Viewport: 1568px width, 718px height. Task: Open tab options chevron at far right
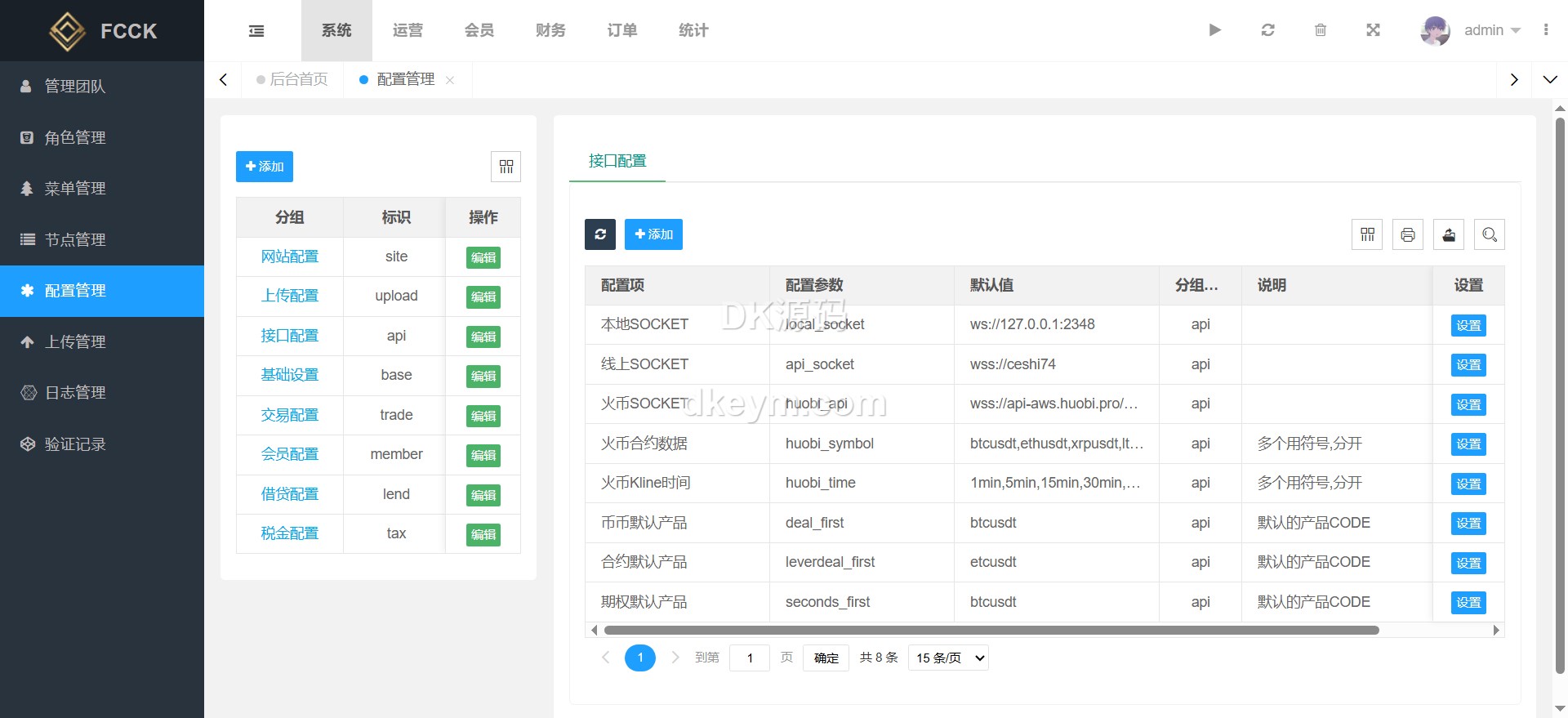coord(1549,80)
